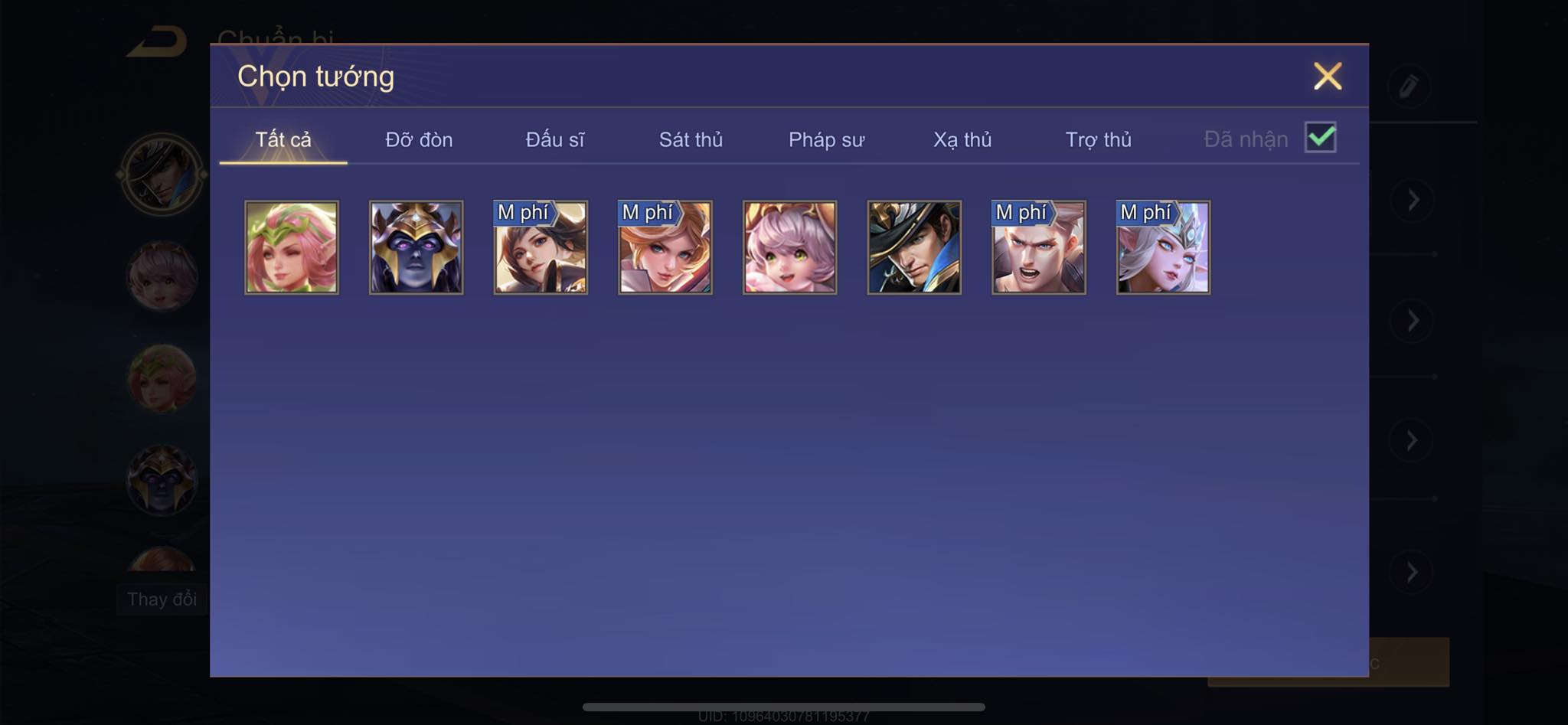Close the Chọn tướng dialog
1568x725 pixels.
coord(1328,76)
